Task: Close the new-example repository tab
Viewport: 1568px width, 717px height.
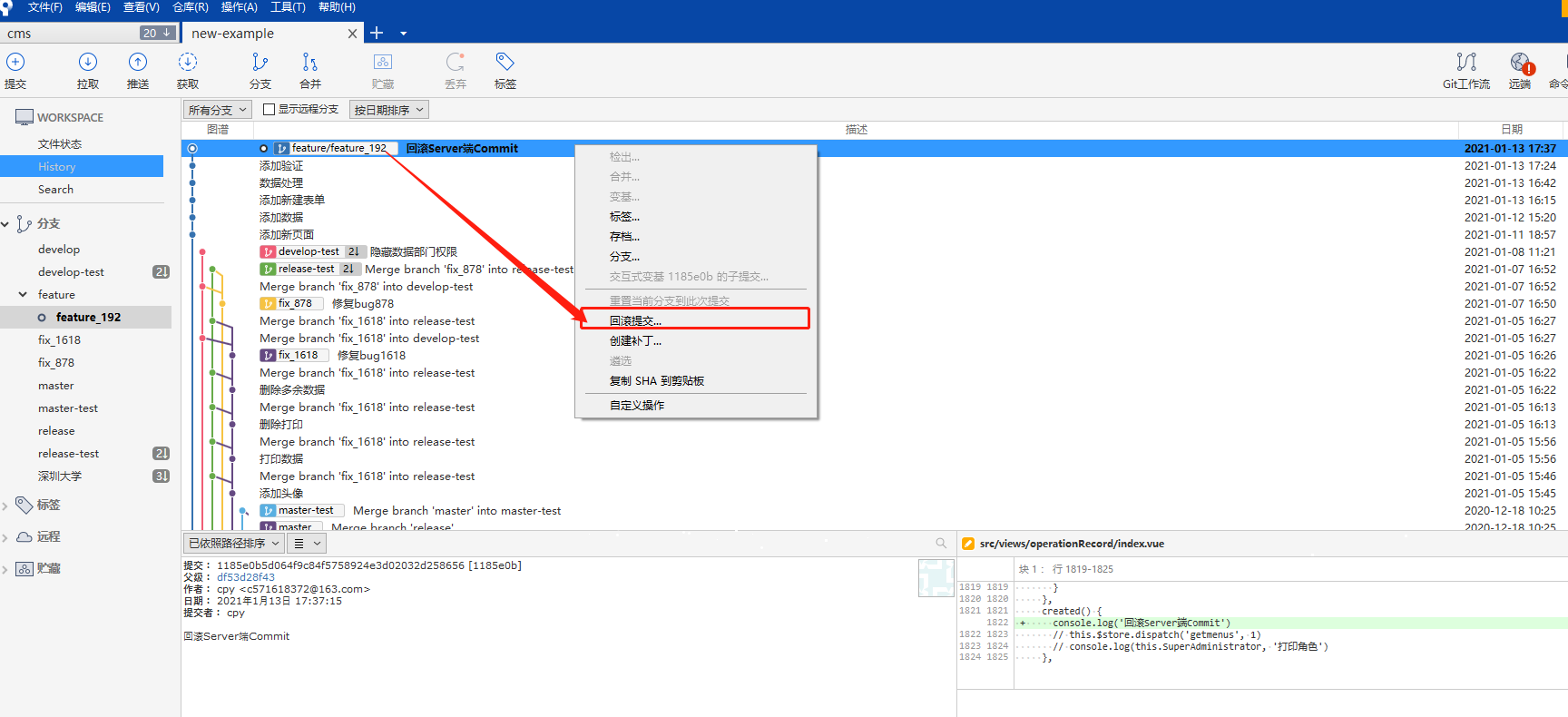Action: (352, 34)
